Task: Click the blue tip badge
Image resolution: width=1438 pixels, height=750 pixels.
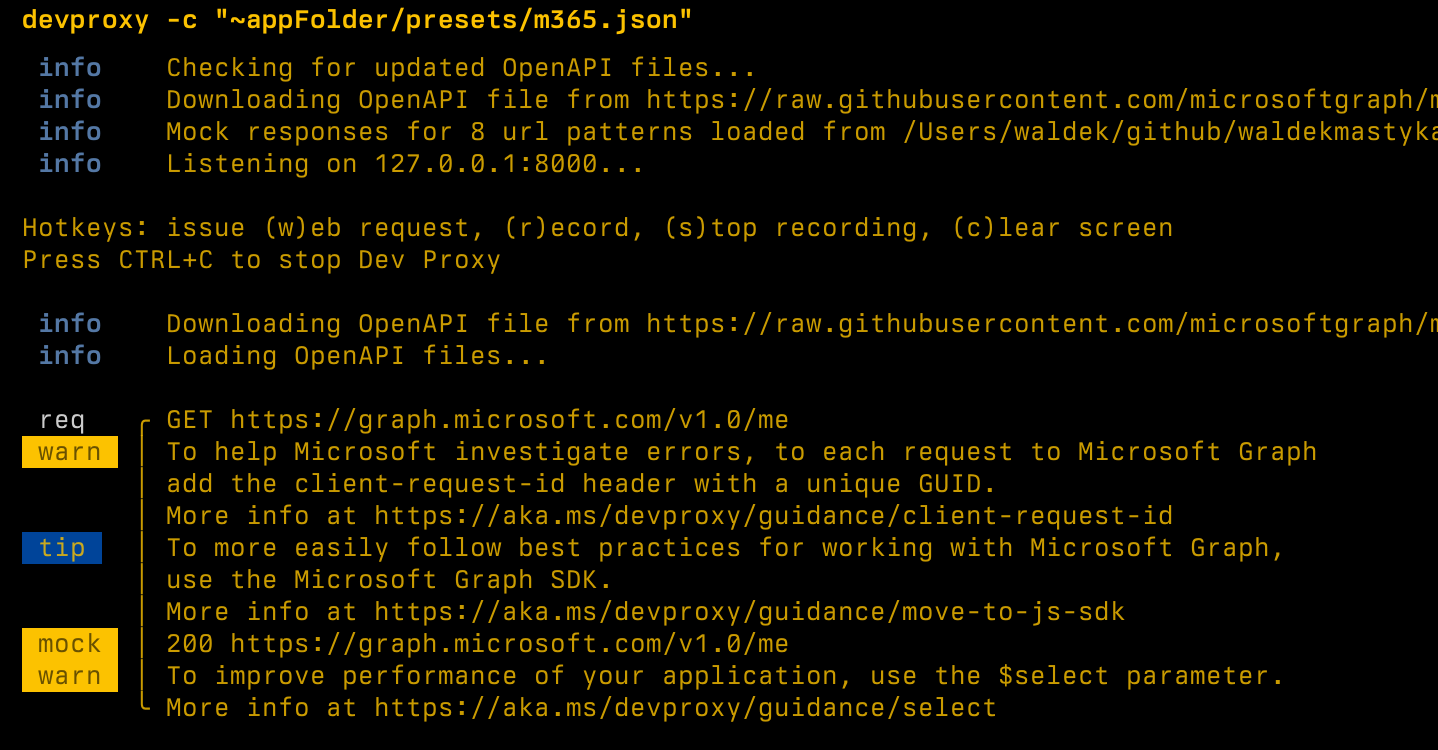Action: click(61, 547)
